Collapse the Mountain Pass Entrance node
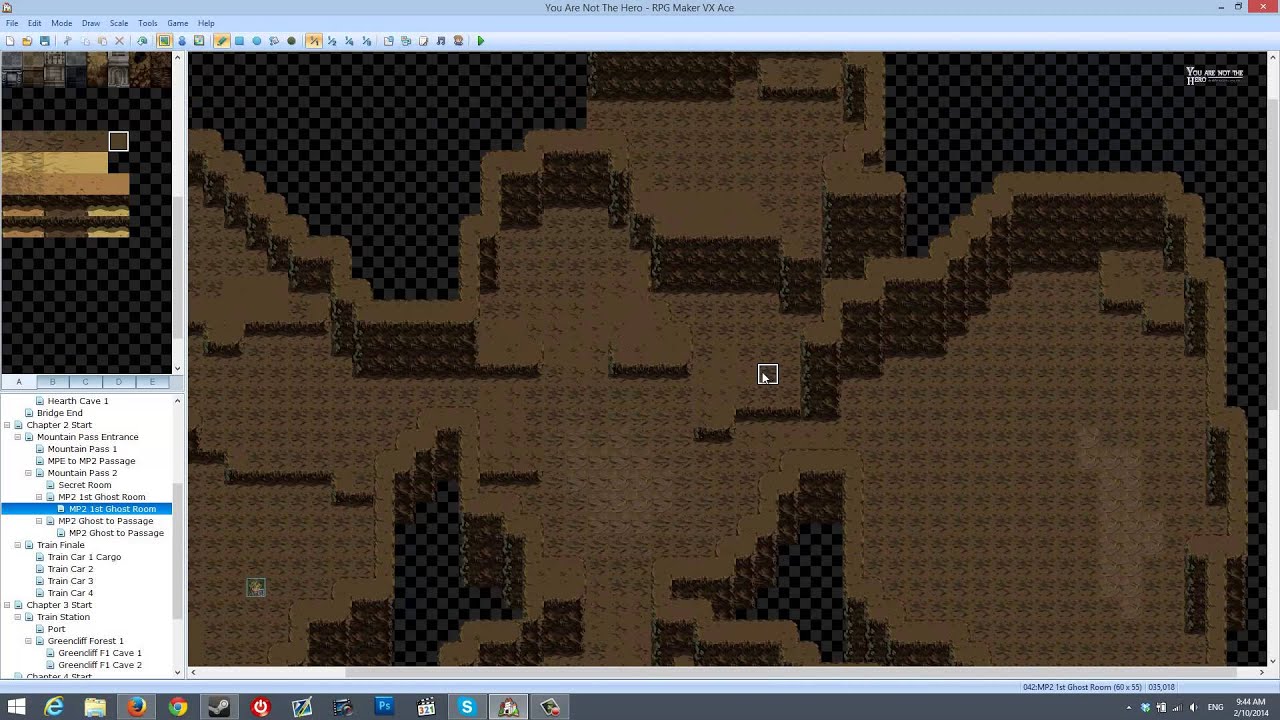This screenshot has width=1280, height=720. (x=18, y=437)
